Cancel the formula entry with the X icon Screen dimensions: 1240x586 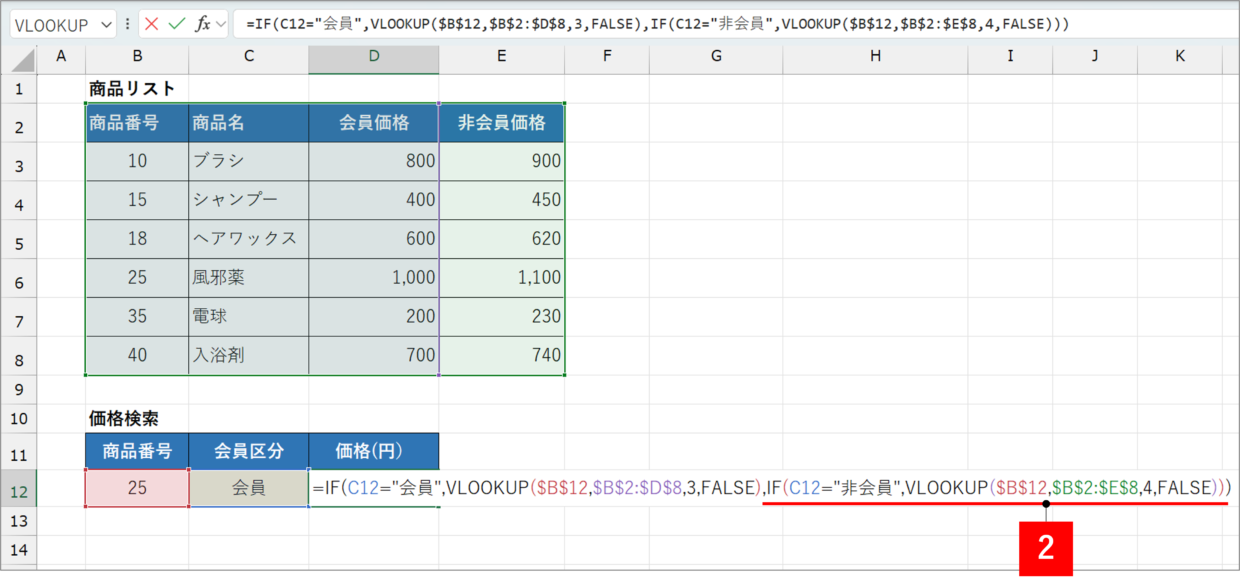[x=151, y=24]
